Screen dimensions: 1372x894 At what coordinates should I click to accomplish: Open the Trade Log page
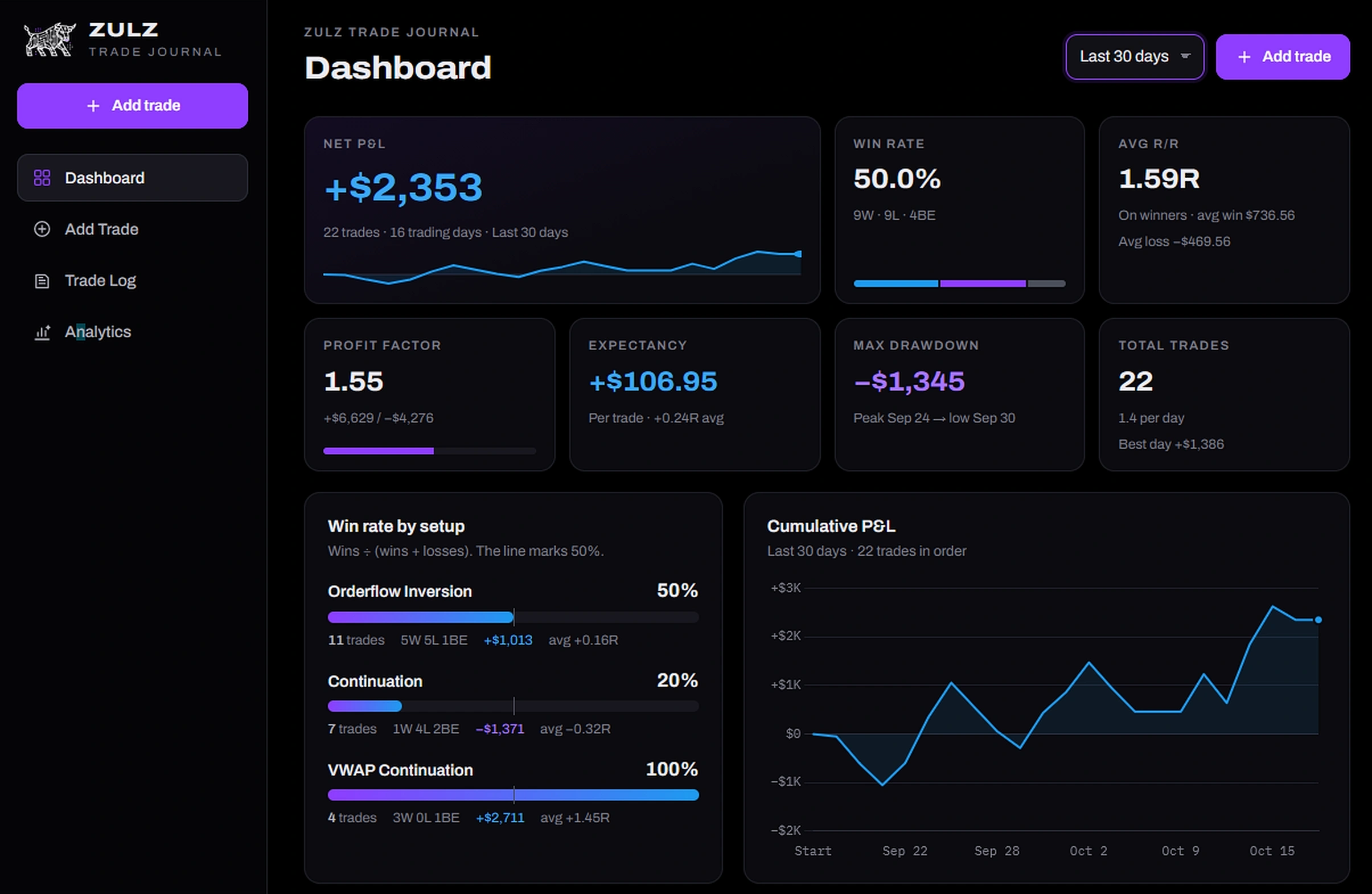tap(133, 280)
